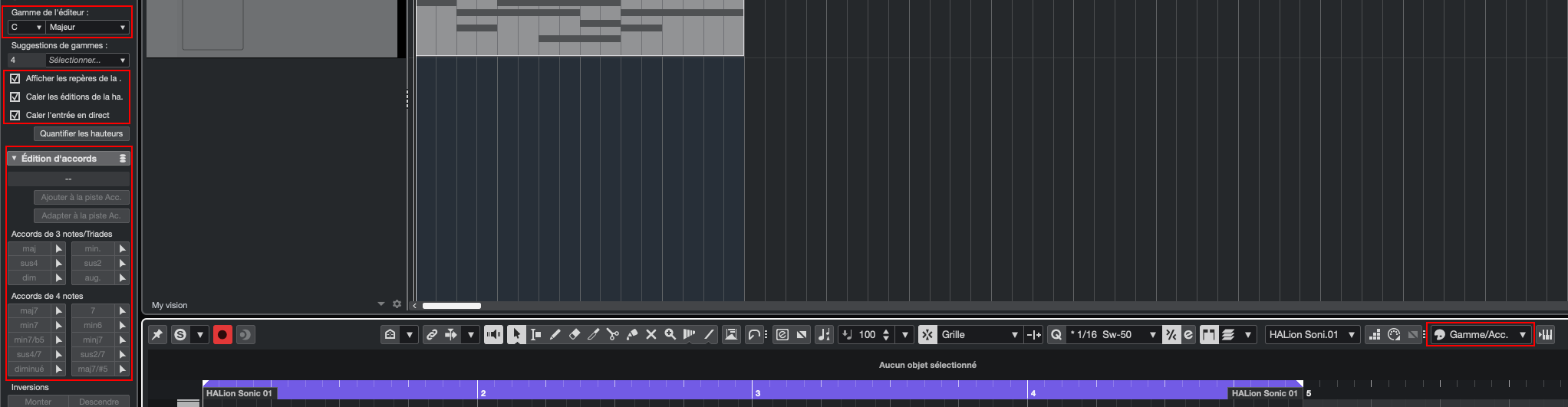Open the HALion Soni.01 part dropdown
Image resolution: width=1568 pixels, height=407 pixels.
coord(1312,334)
